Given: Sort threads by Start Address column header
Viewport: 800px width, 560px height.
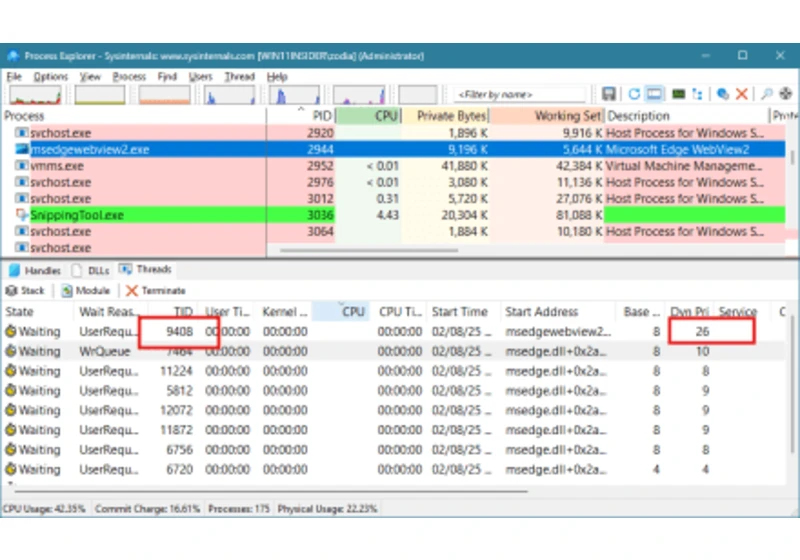Looking at the screenshot, I should pyautogui.click(x=557, y=312).
